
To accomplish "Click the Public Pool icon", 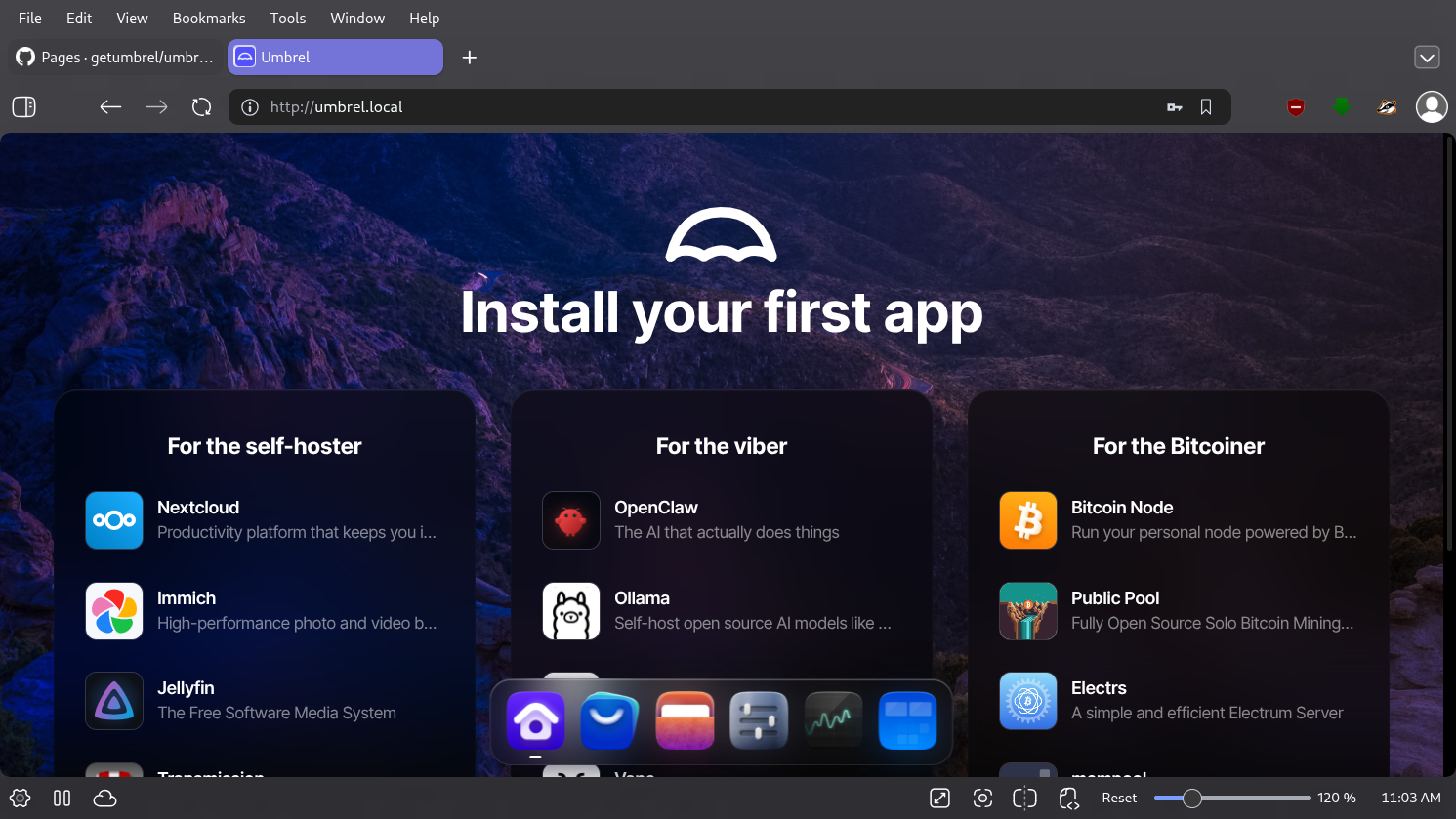I will (x=1028, y=611).
